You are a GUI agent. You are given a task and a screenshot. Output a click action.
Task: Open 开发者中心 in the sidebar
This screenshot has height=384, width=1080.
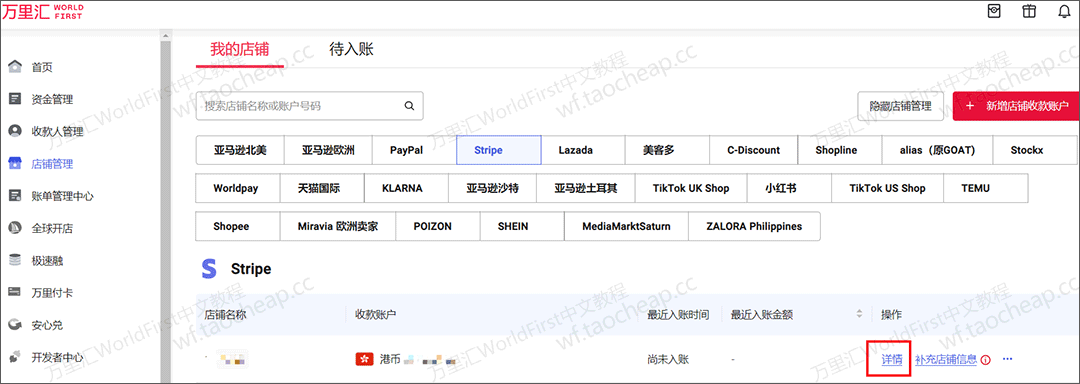[x=57, y=357]
